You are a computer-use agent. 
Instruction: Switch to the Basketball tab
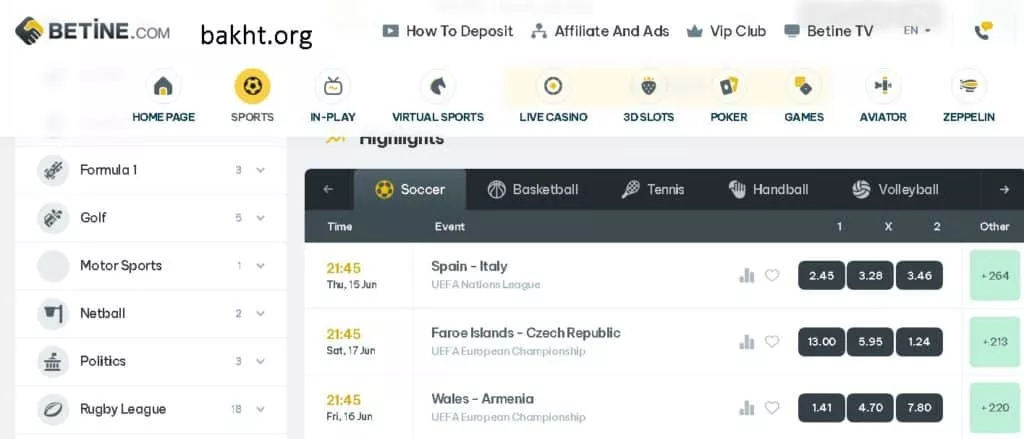533,189
